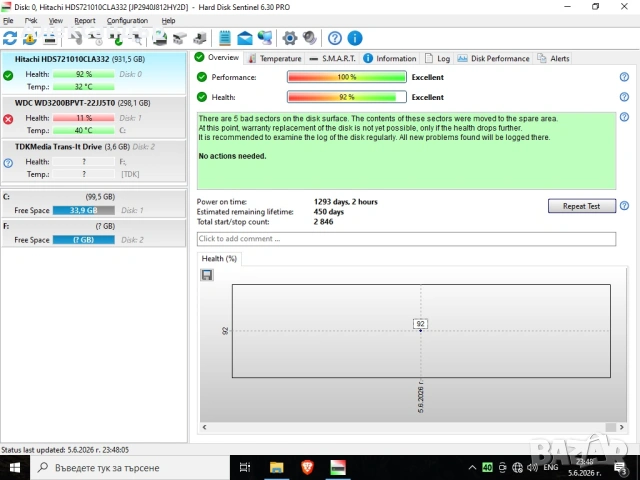Click the disk with green check toolbar icon
The image size is (640, 480).
115,38
